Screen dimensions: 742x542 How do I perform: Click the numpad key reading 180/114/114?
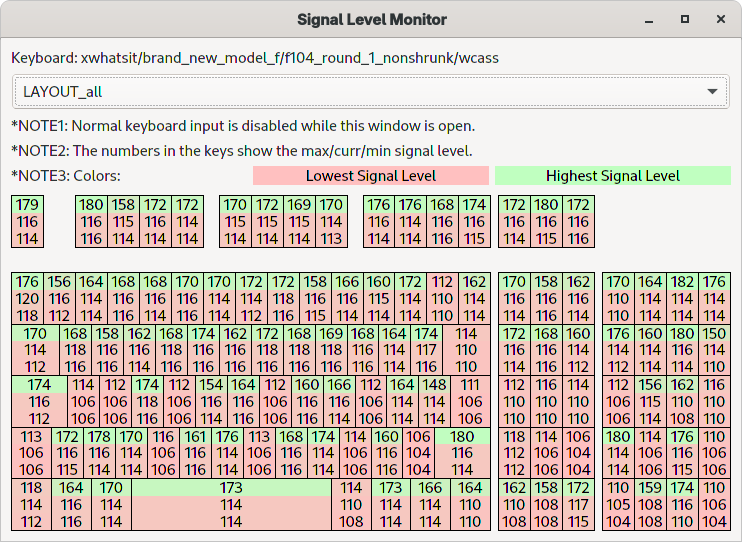coord(618,453)
